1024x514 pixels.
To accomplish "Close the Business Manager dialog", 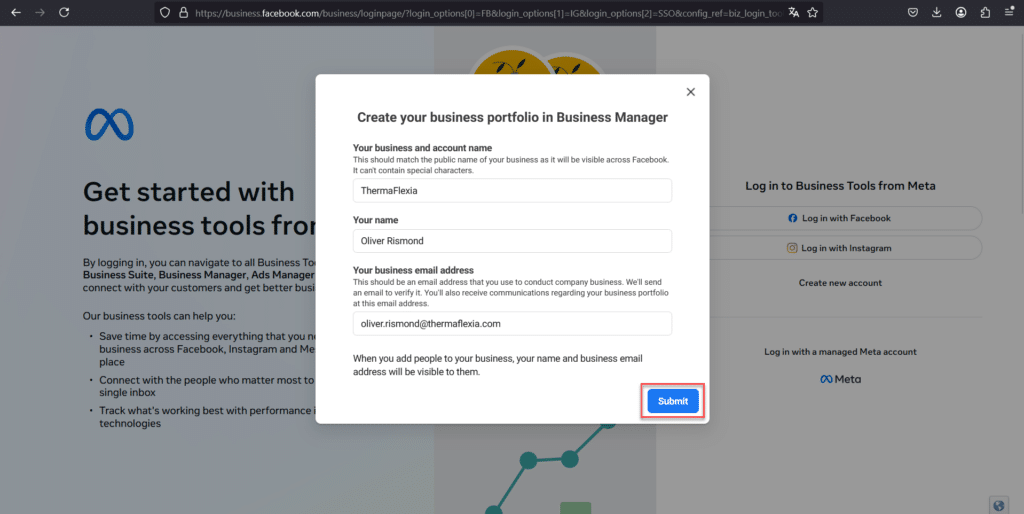I will point(690,92).
